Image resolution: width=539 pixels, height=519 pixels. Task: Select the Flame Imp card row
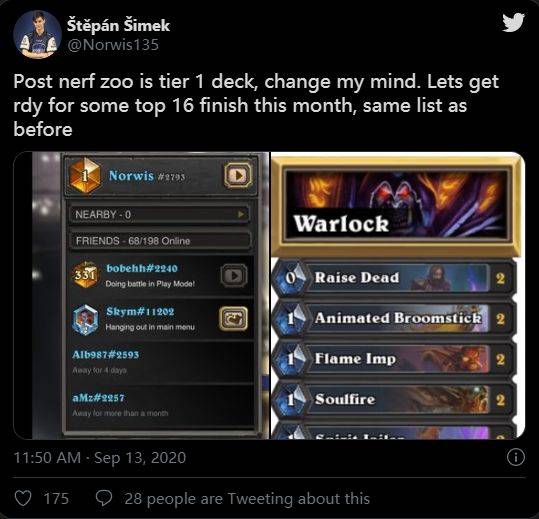coord(395,359)
